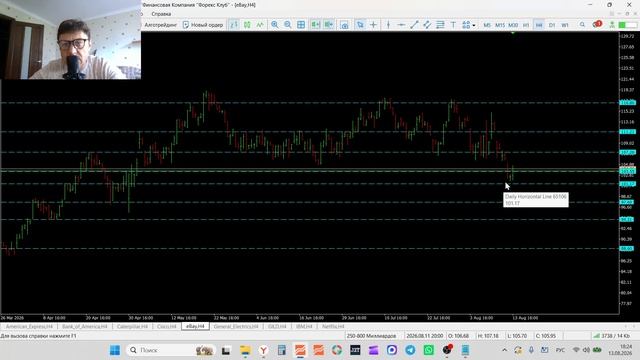The image size is (640, 360).
Task: Switch to IBM,H4 chart tab
Action: pos(304,327)
